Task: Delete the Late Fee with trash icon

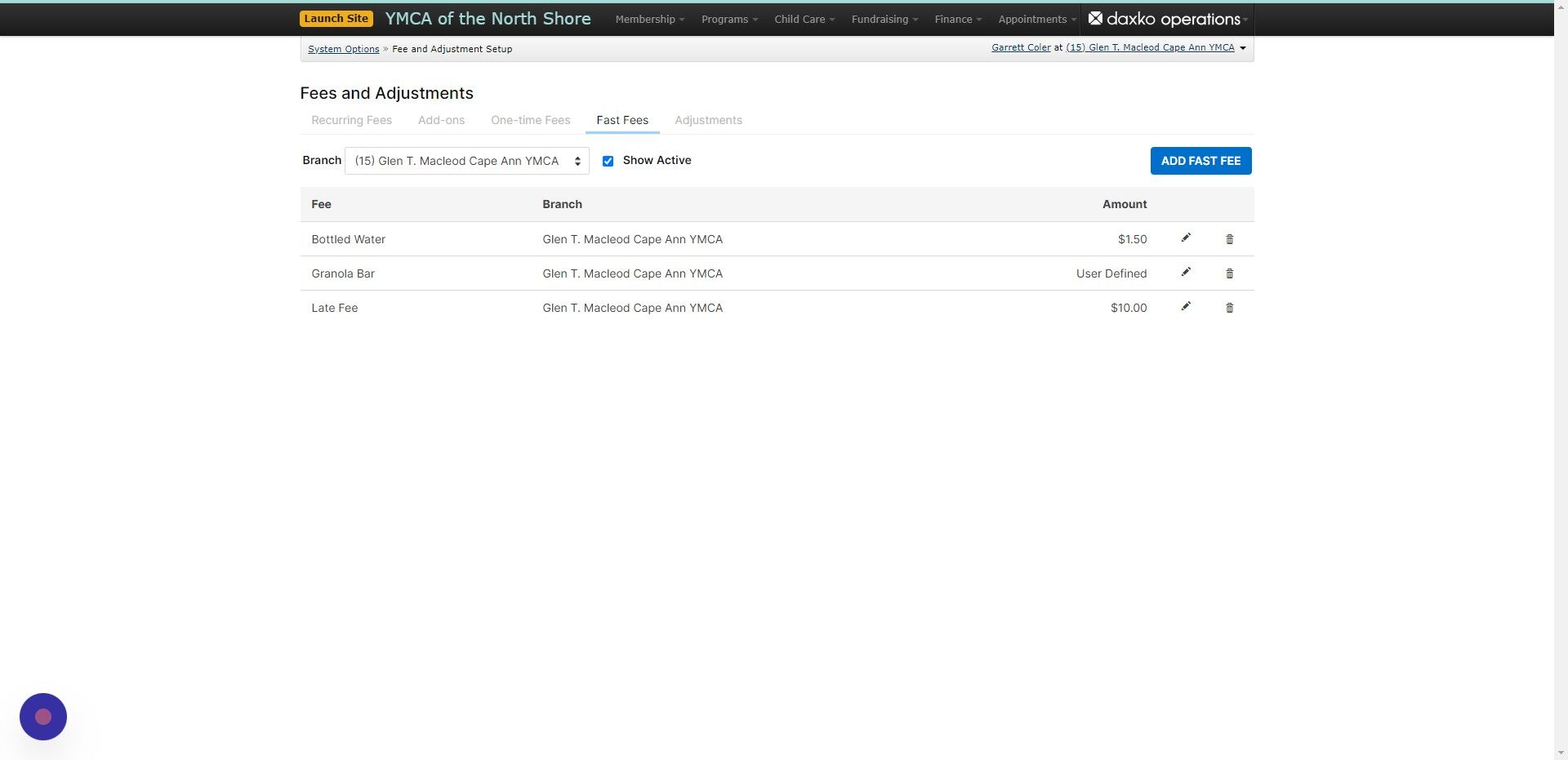Action: click(x=1229, y=308)
